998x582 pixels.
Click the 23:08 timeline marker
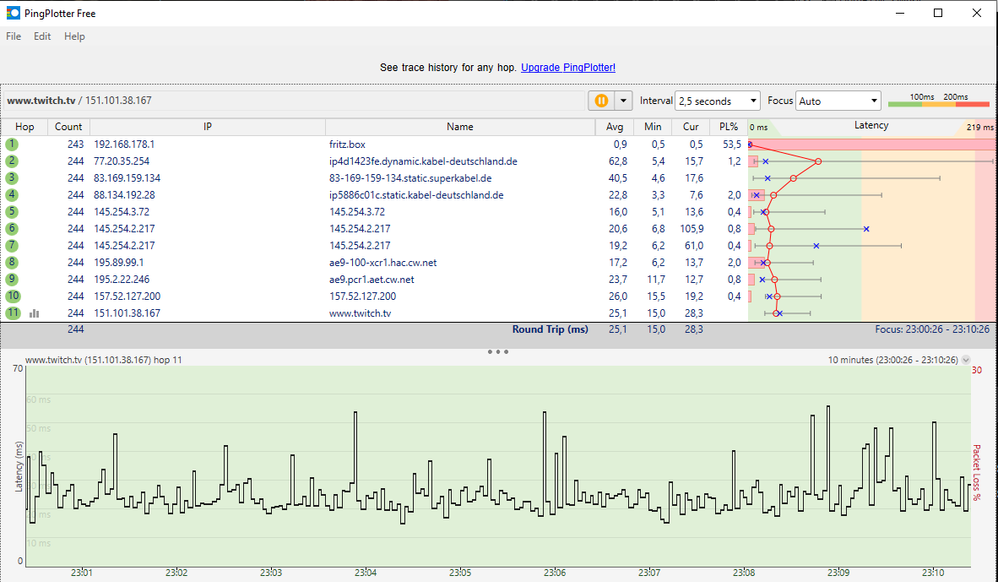(743, 572)
